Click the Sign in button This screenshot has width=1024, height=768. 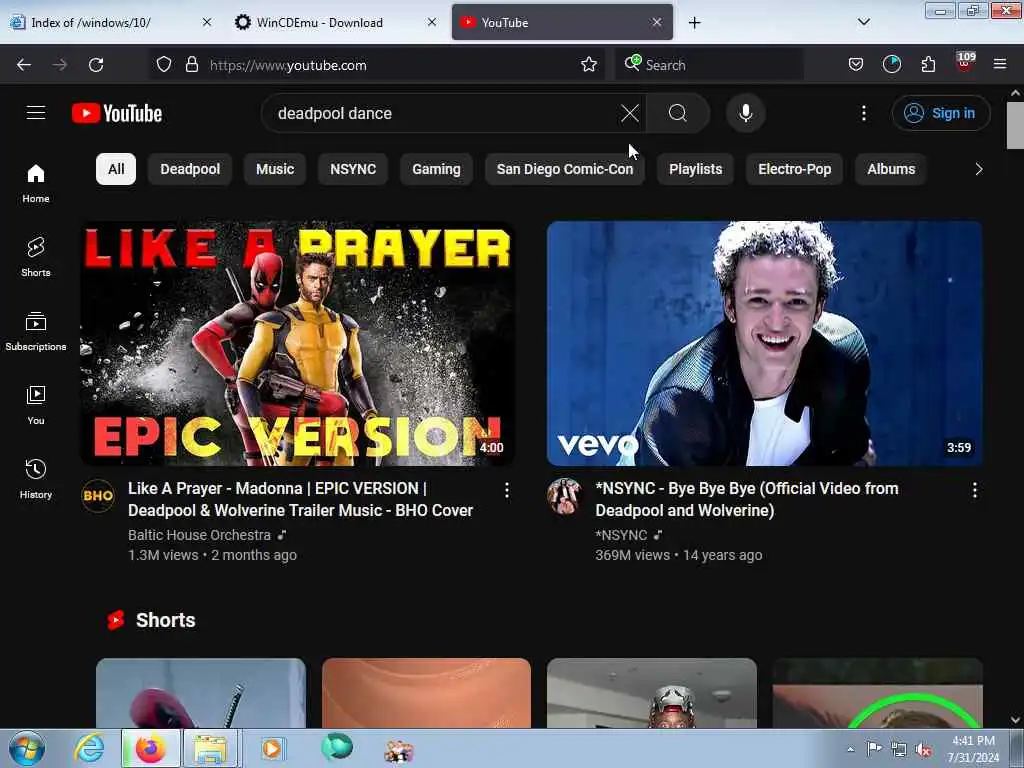point(940,113)
